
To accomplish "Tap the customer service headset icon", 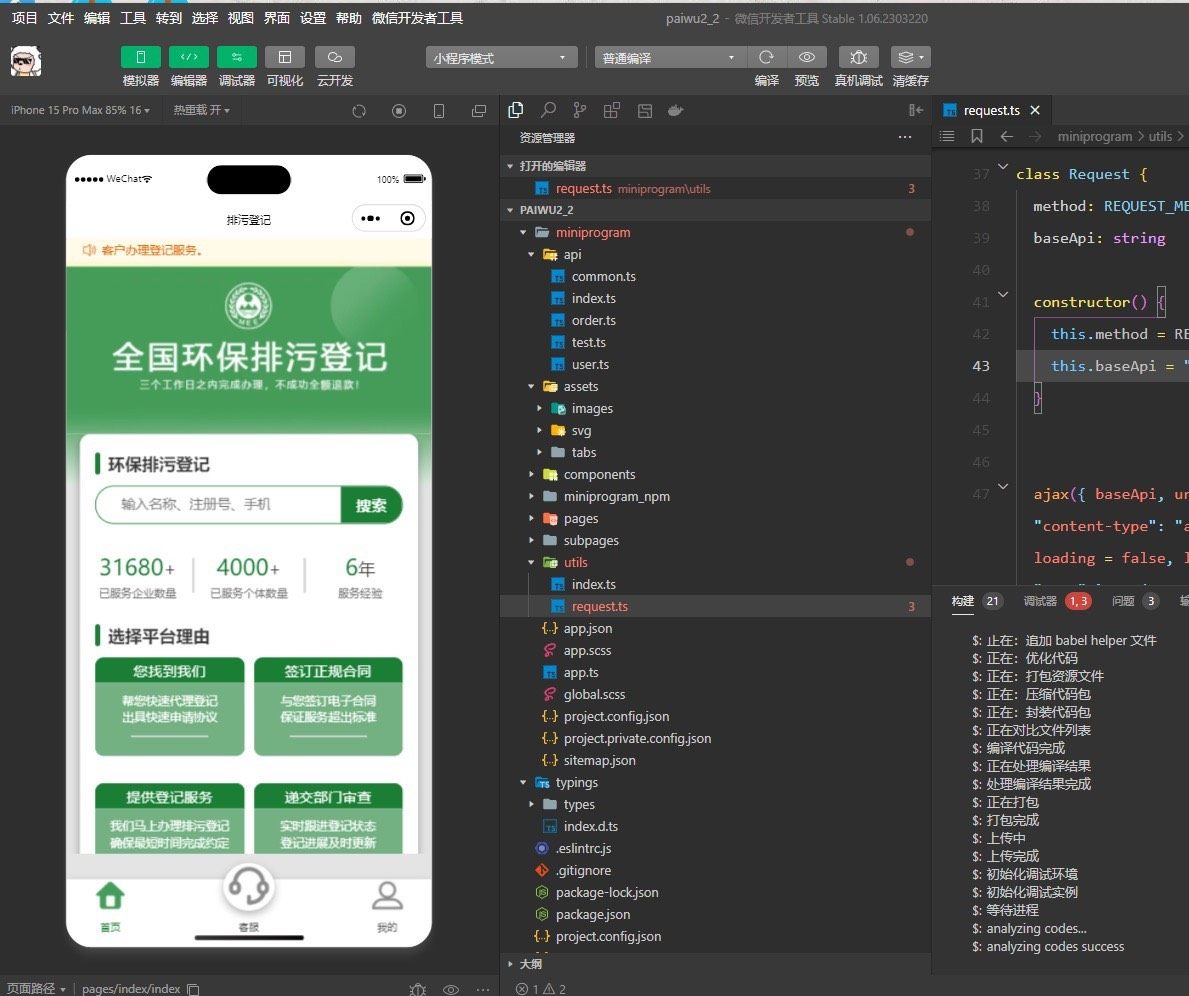I will (249, 887).
